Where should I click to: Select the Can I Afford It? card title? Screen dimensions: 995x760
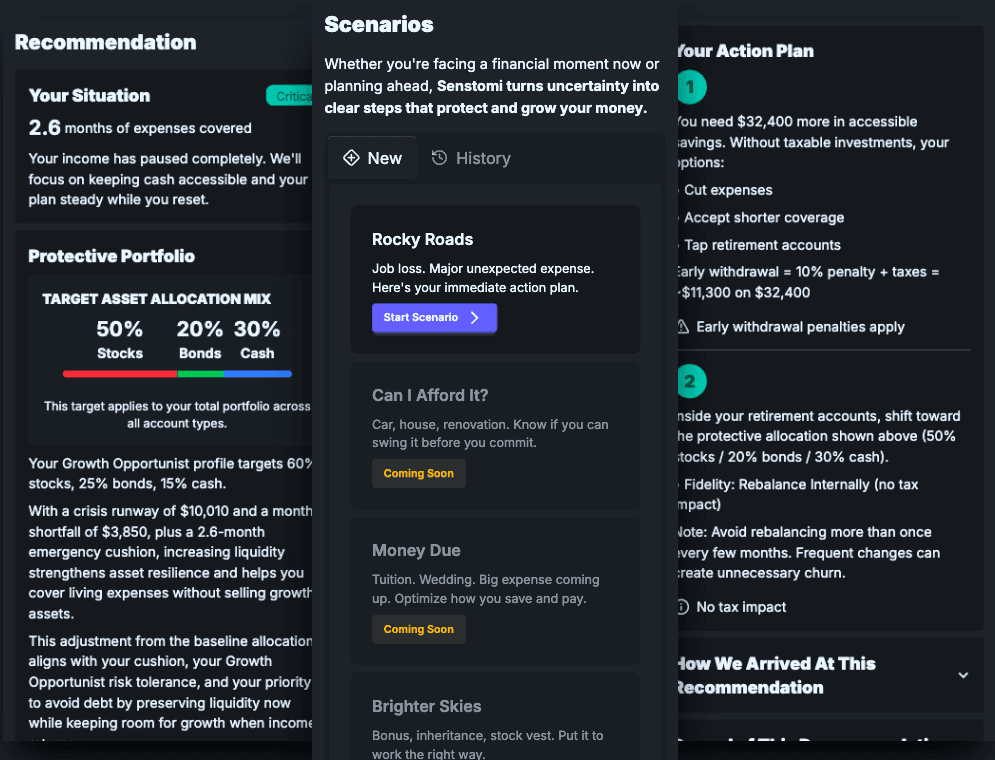(430, 395)
